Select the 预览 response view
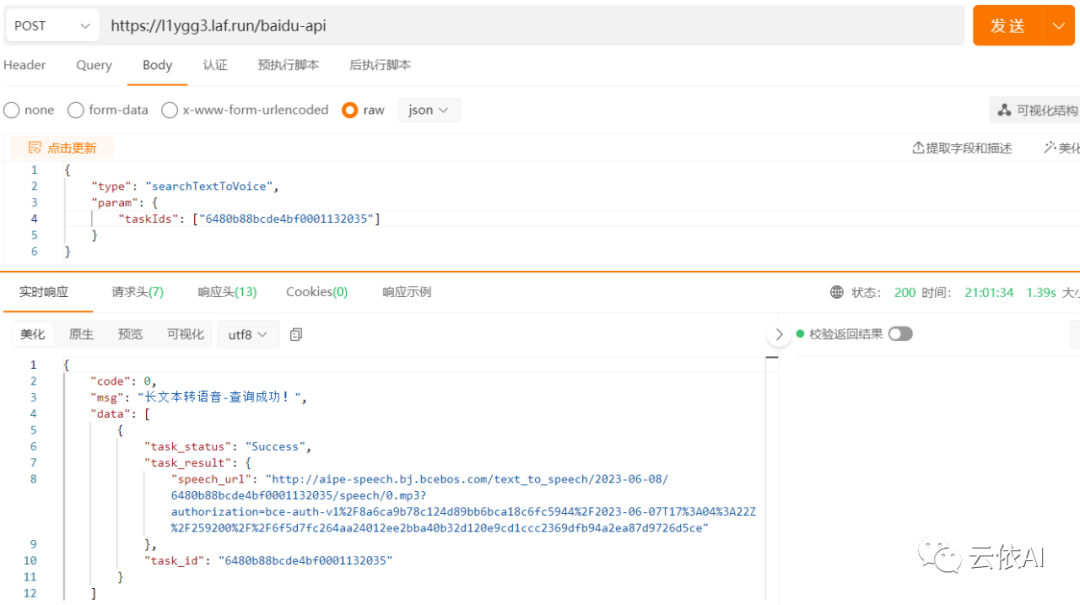 pos(129,334)
